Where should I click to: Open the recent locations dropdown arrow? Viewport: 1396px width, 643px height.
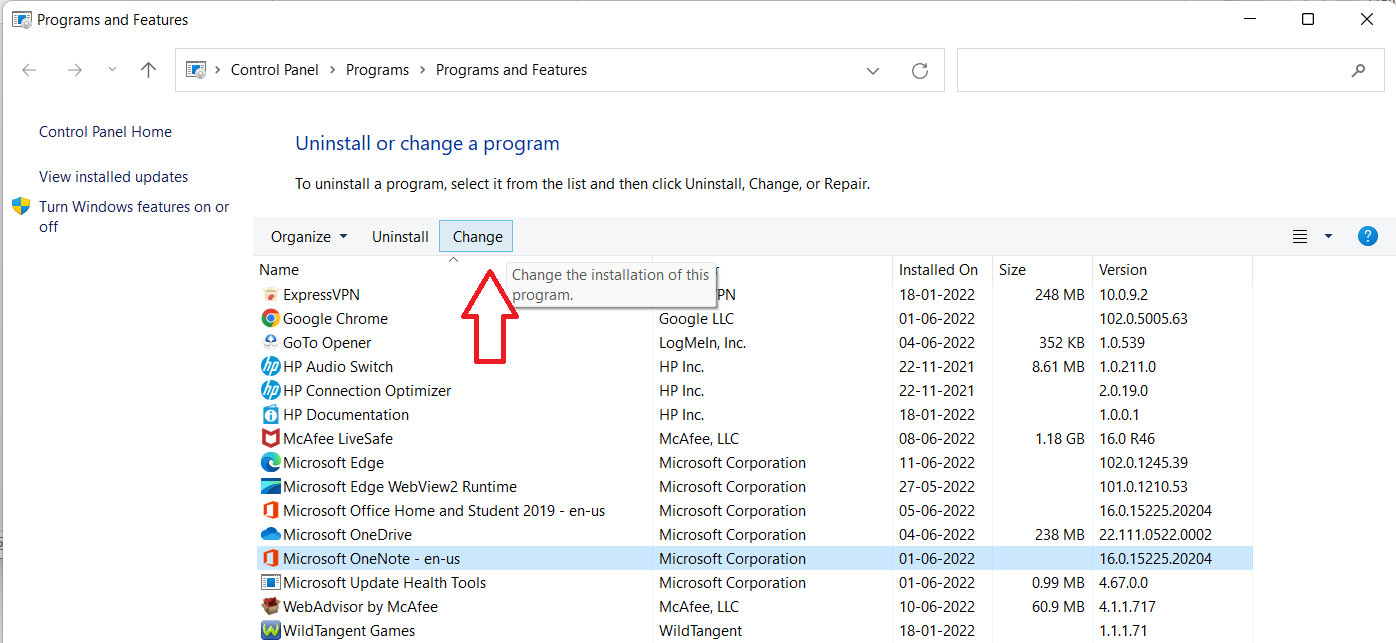tap(112, 70)
